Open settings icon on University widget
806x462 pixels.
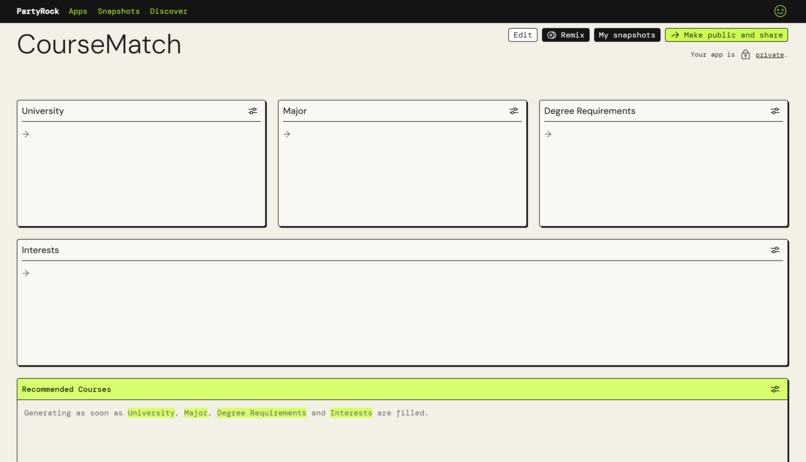pyautogui.click(x=252, y=111)
